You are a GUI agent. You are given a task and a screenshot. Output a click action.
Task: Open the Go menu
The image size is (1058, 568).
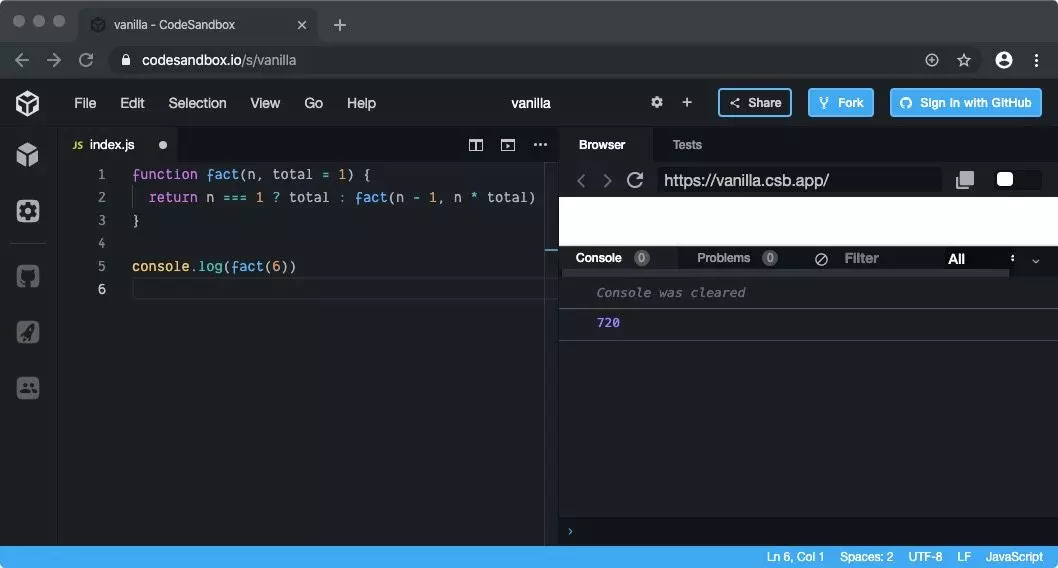313,103
